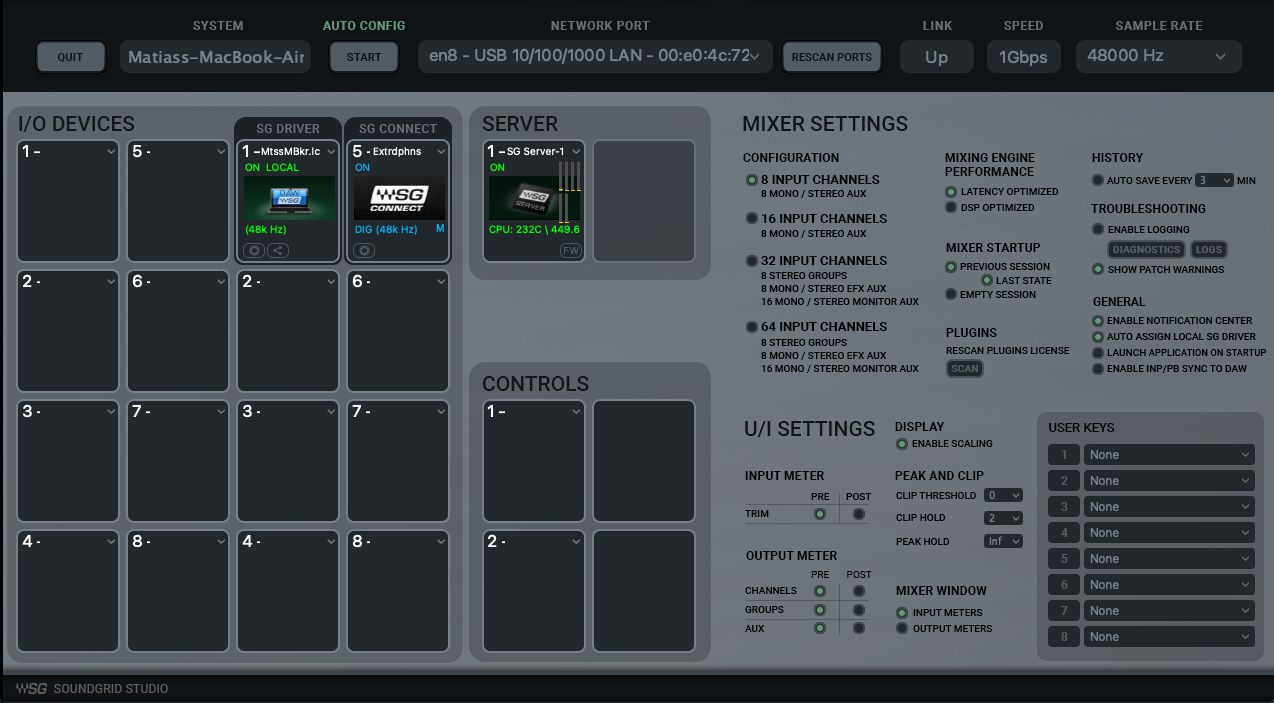This screenshot has height=703, width=1274.
Task: Open the MtssMBkr.lc driver gear settings
Action: (255, 250)
